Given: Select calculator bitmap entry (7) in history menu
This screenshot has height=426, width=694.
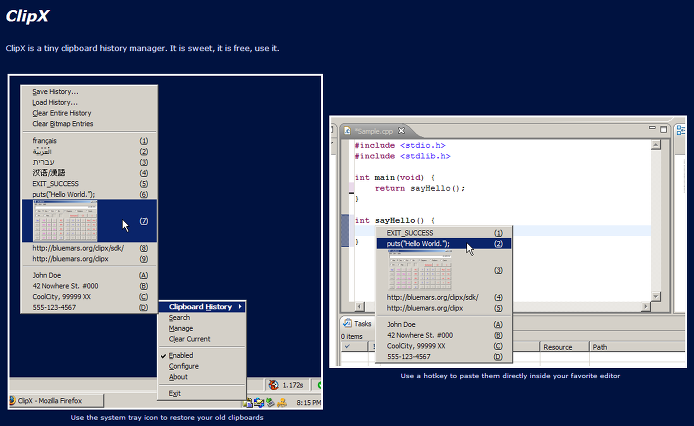Looking at the screenshot, I should [x=89, y=221].
